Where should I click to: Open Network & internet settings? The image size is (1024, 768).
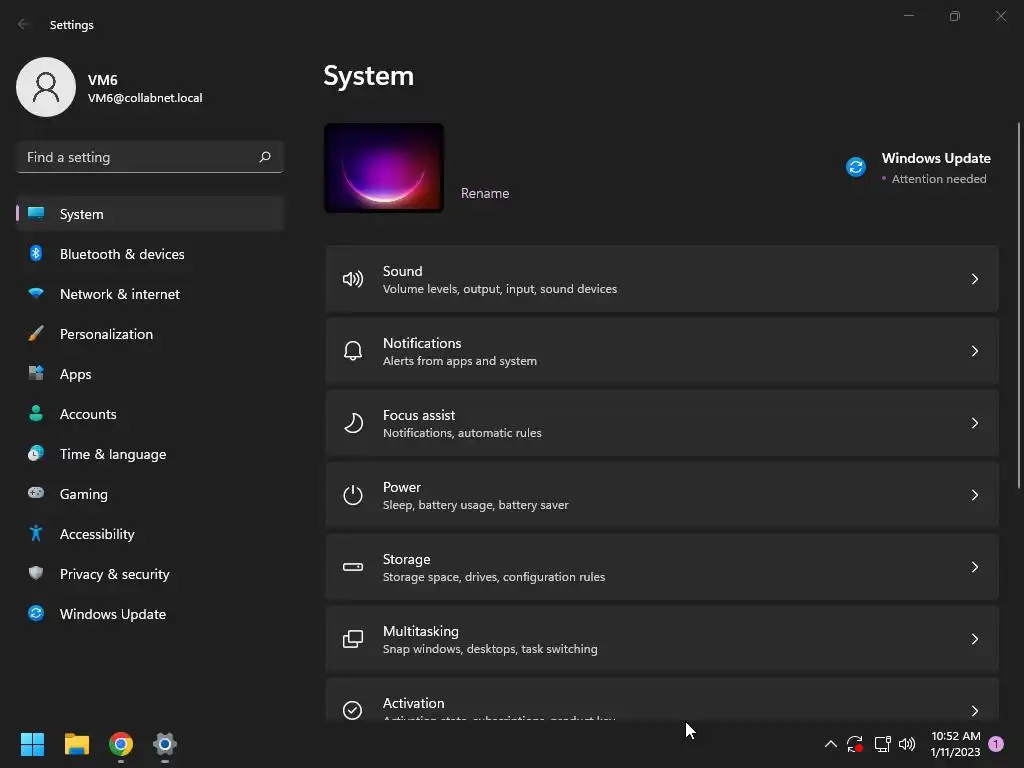150,293
